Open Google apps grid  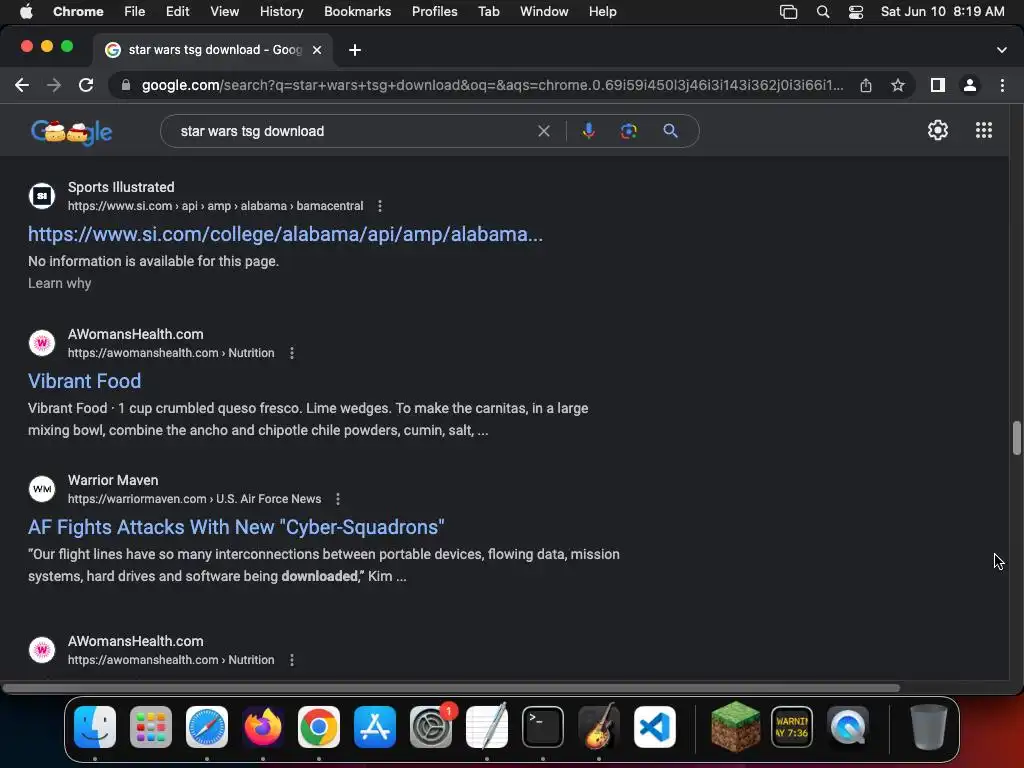(984, 130)
